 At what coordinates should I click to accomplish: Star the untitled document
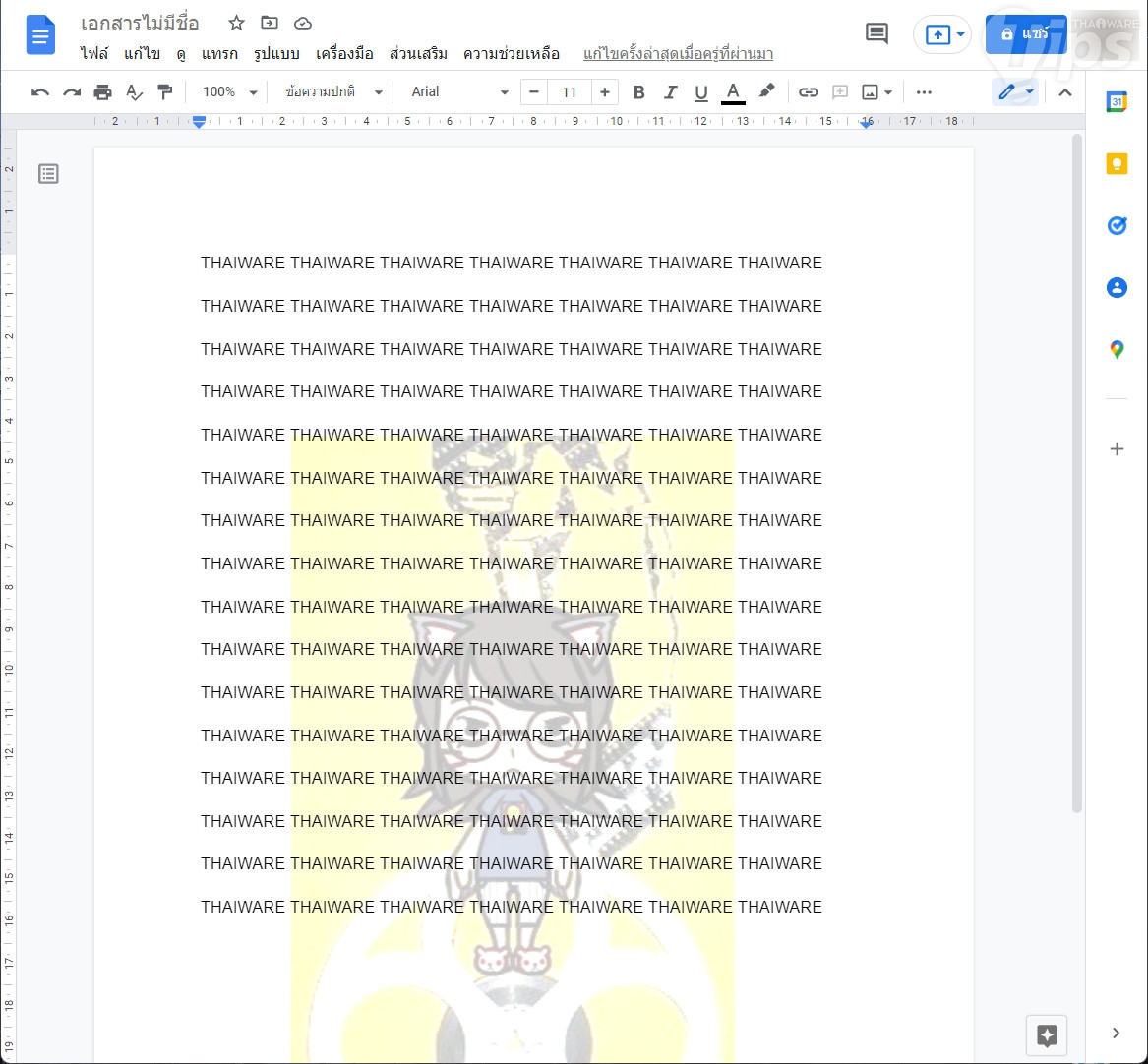tap(236, 23)
